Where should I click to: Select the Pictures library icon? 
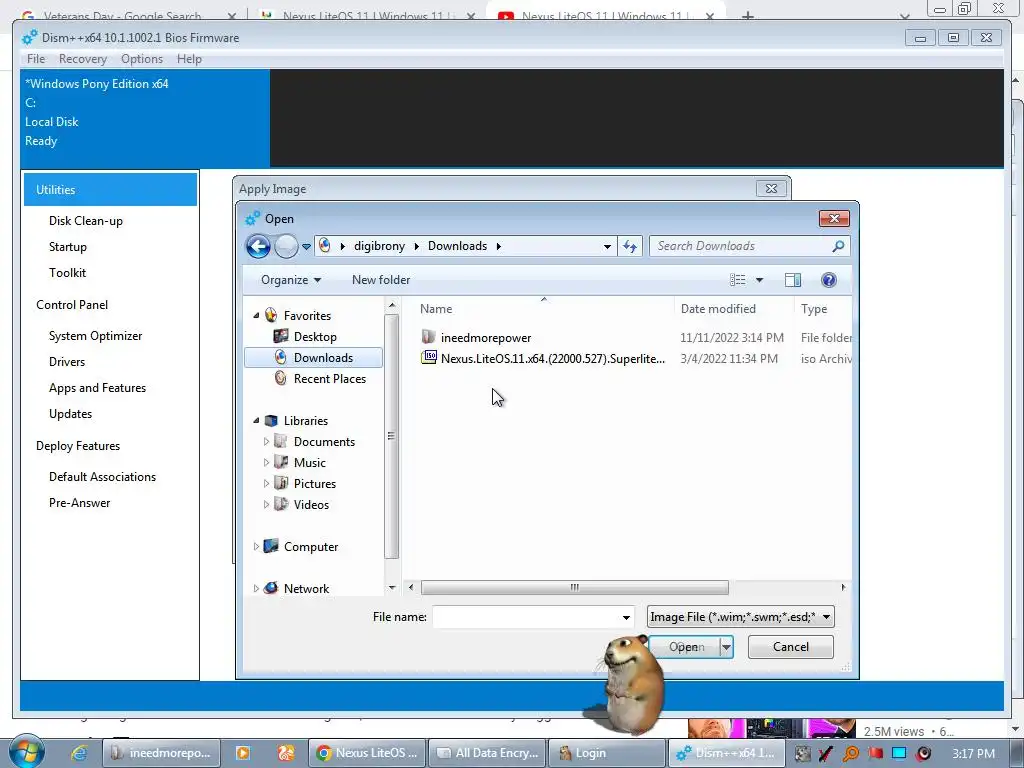pos(281,483)
